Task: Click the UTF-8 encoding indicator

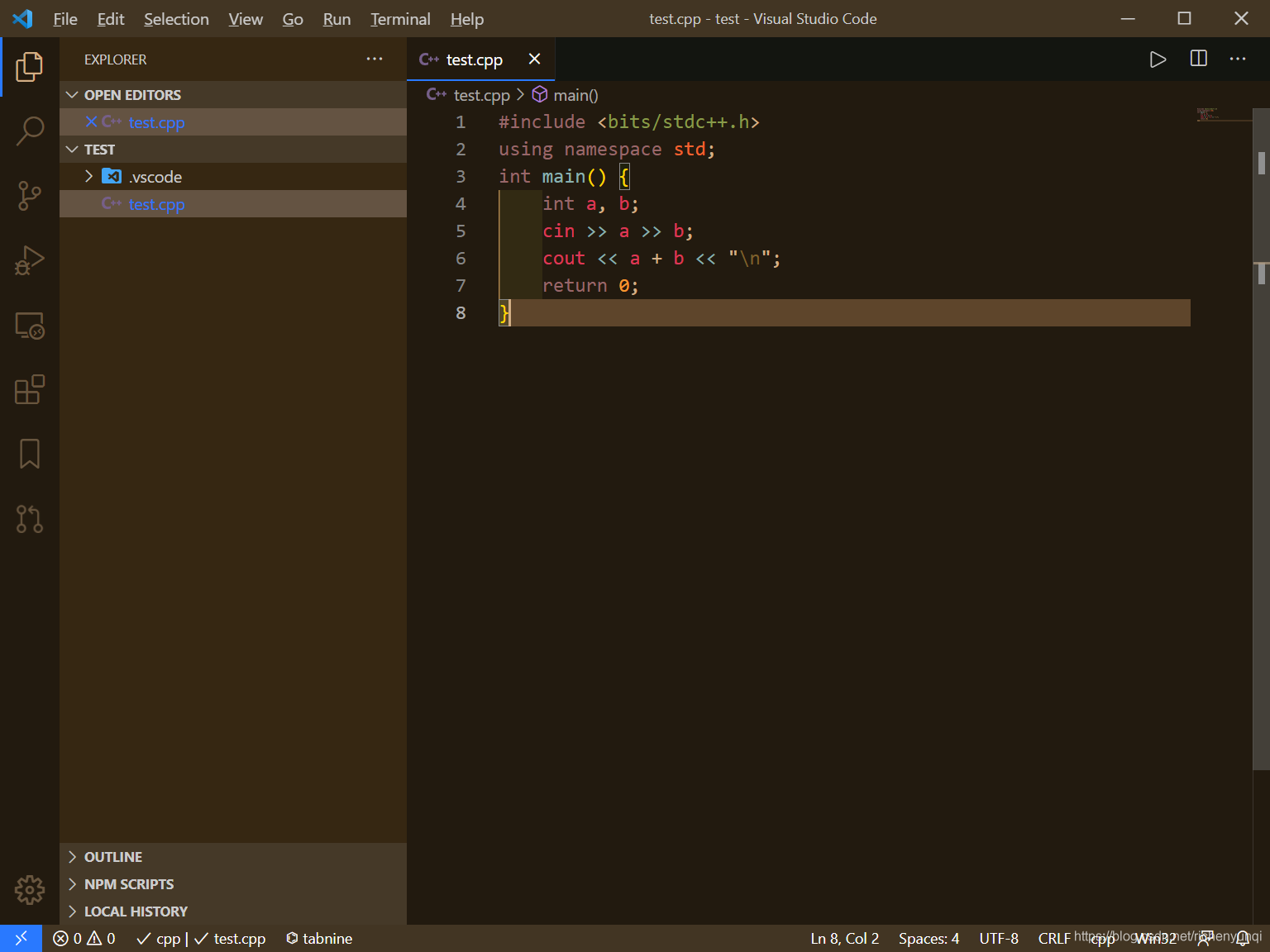Action: coord(999,939)
